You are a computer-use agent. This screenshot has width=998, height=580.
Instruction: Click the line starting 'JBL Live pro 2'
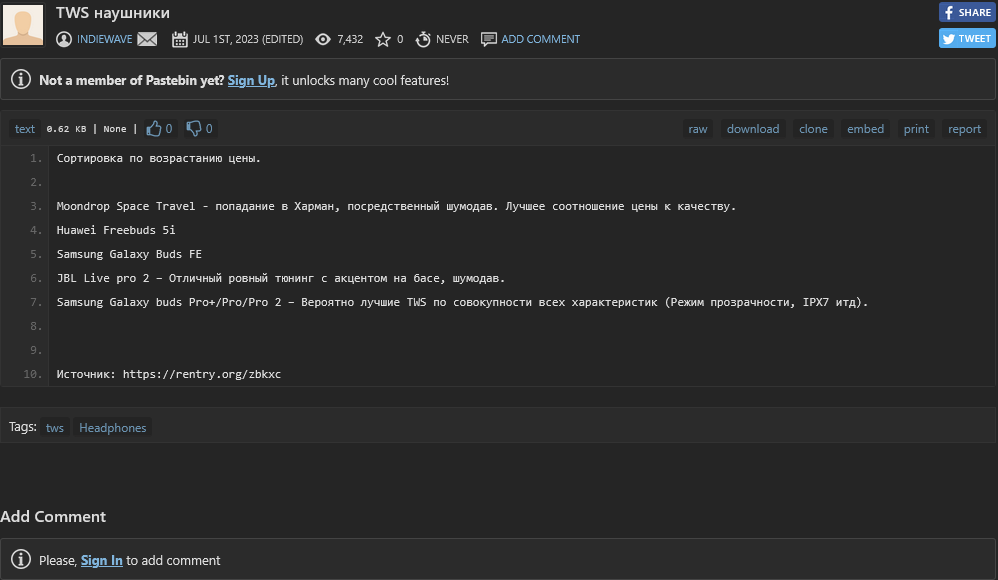point(281,278)
